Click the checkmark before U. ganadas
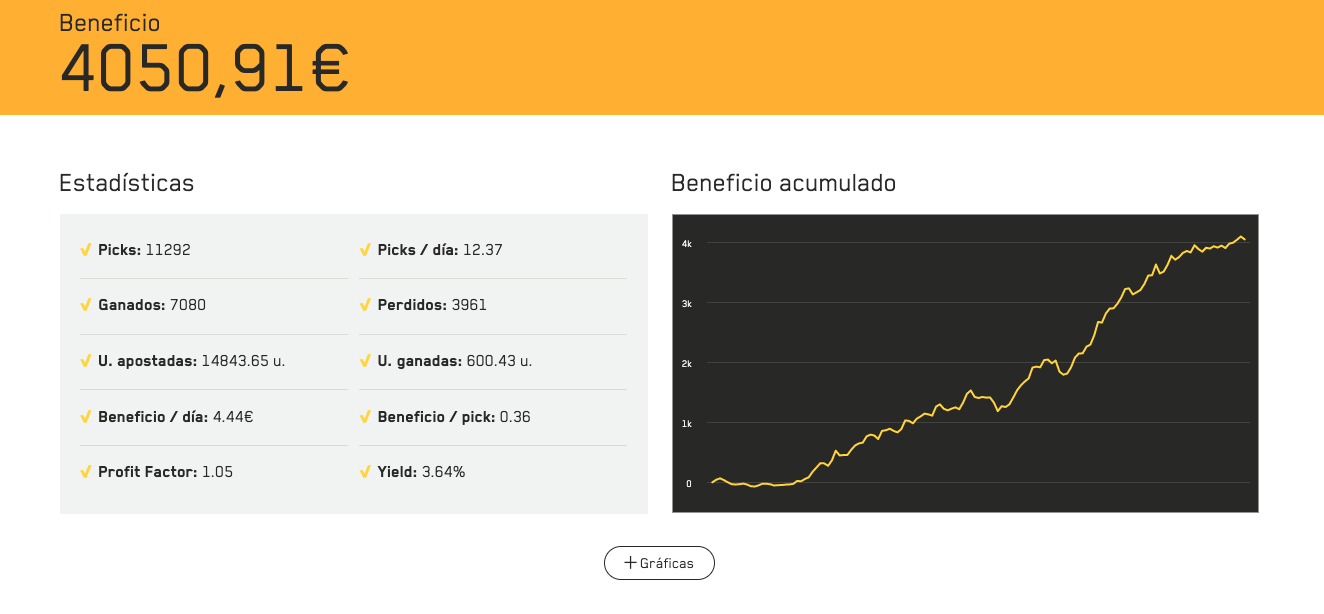Viewport: 1324px width, 614px height. [x=365, y=361]
